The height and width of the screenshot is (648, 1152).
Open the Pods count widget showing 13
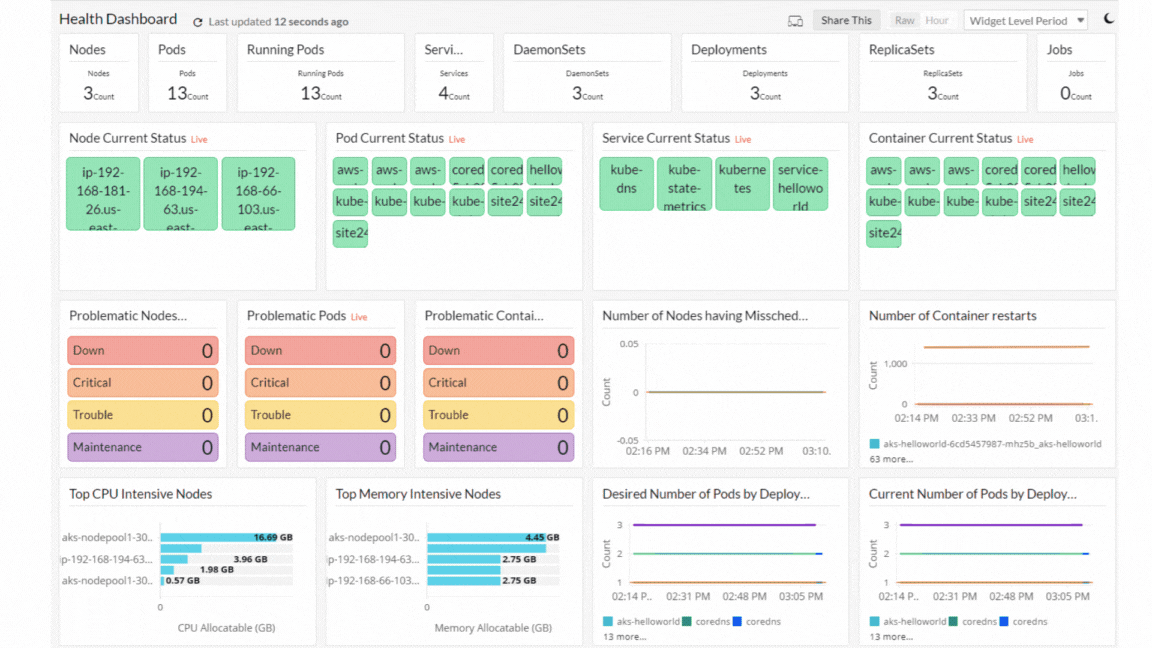point(187,73)
